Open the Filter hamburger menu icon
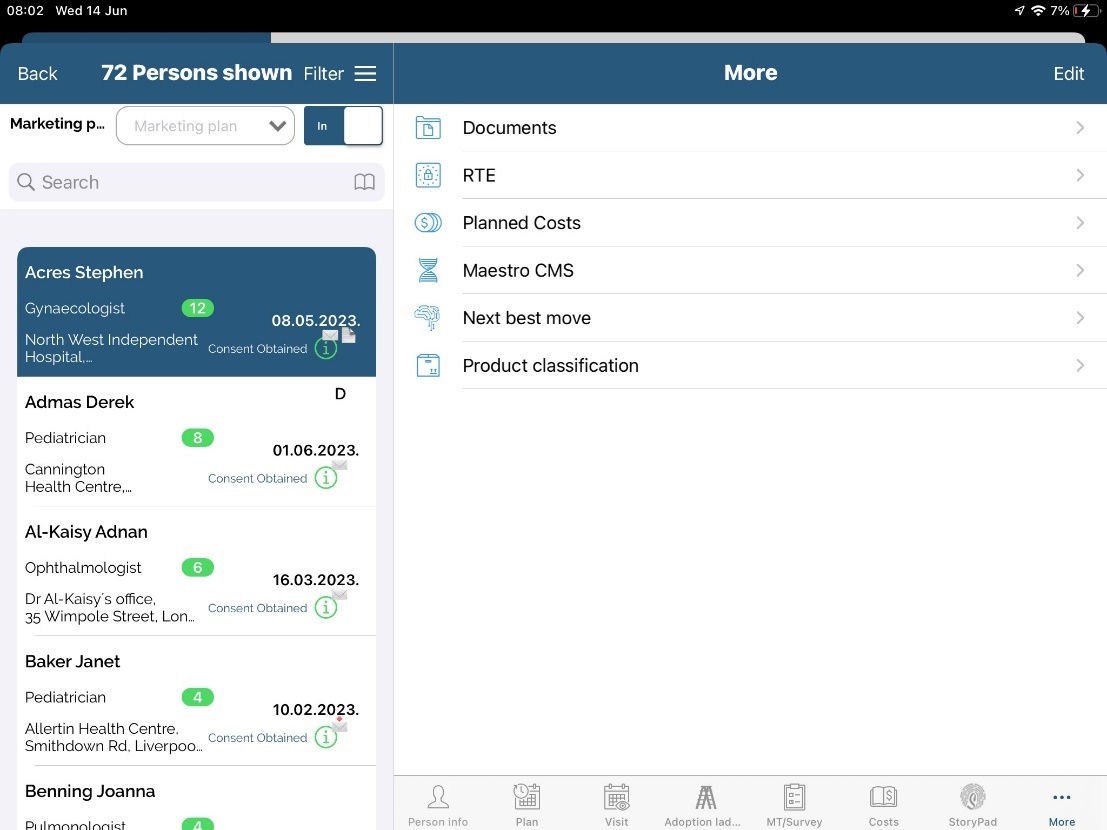The image size is (1107, 830). tap(366, 74)
